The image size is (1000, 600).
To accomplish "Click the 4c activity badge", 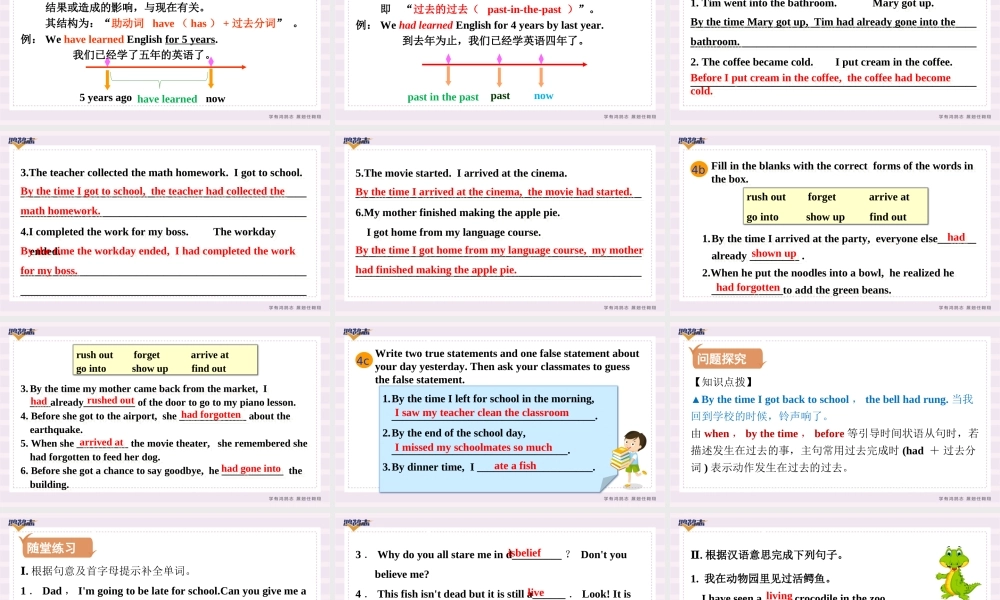I will 363,361.
